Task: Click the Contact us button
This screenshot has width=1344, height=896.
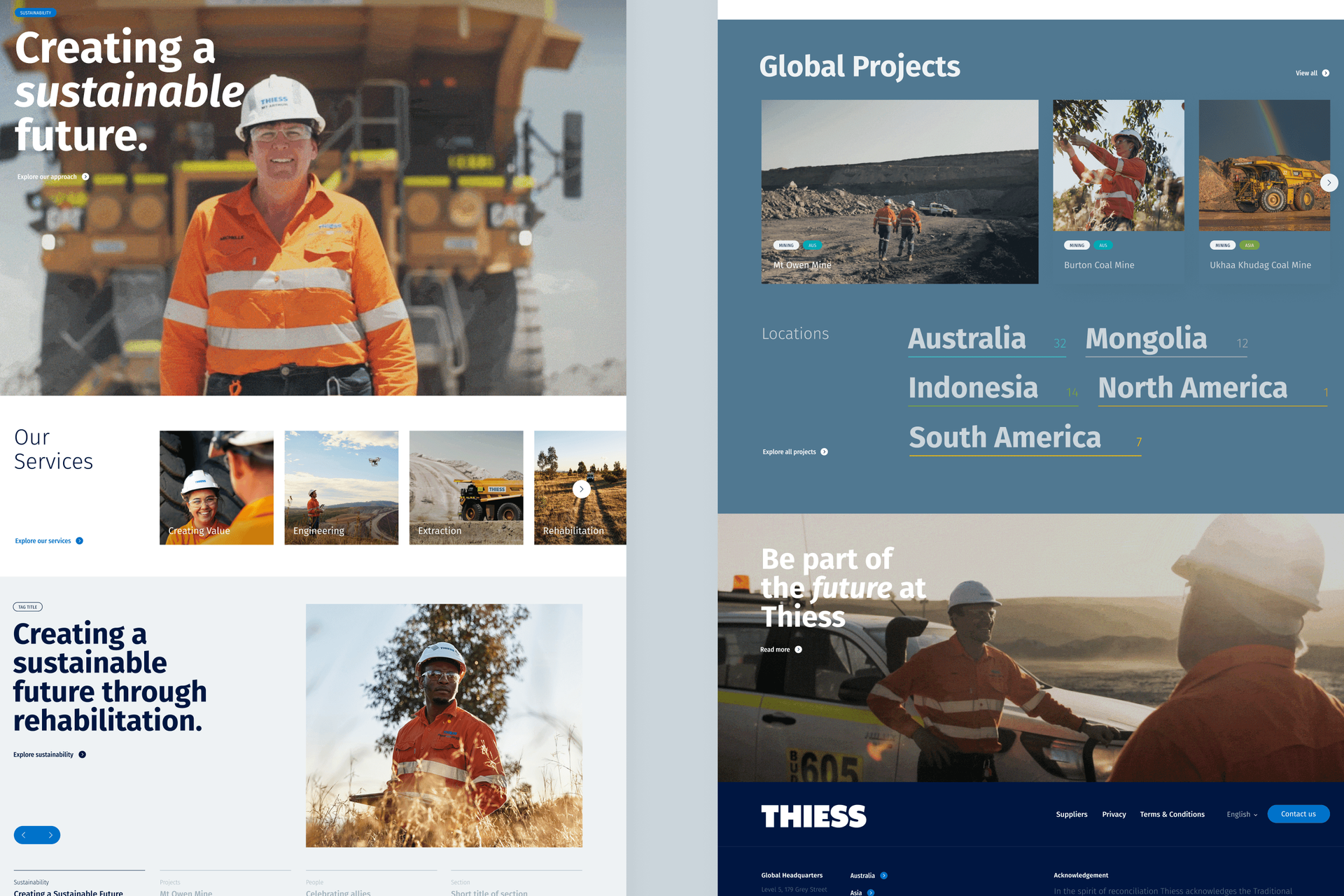Action: pos(1298,814)
